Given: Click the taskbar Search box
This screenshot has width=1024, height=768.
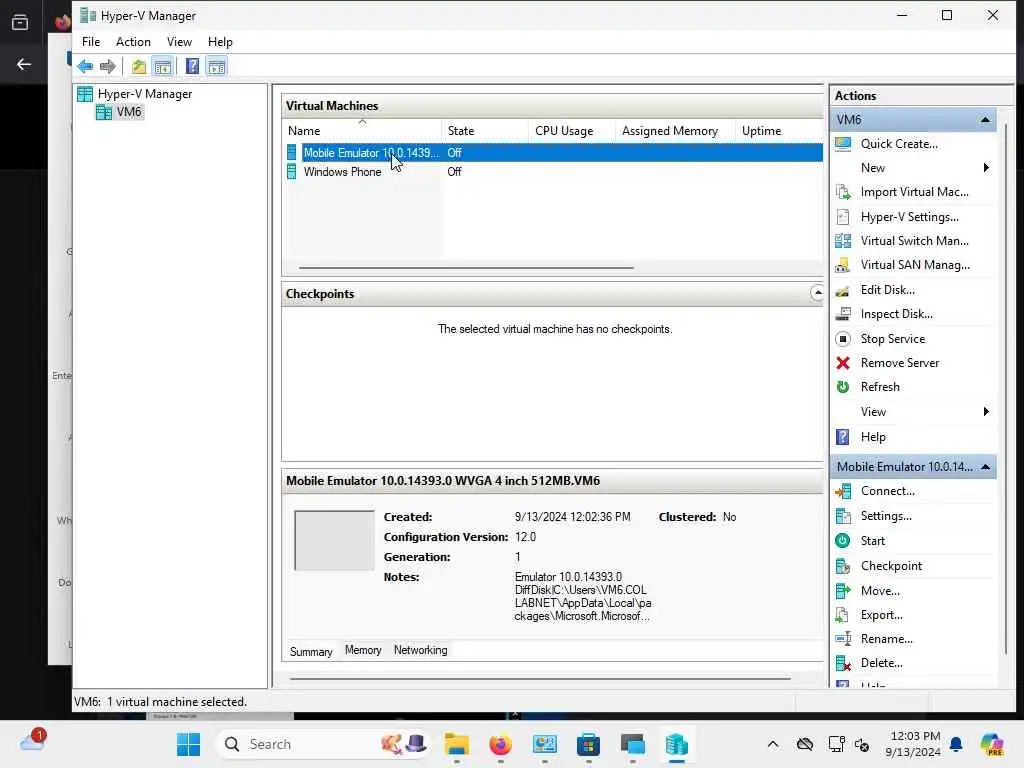Looking at the screenshot, I should (x=323, y=744).
